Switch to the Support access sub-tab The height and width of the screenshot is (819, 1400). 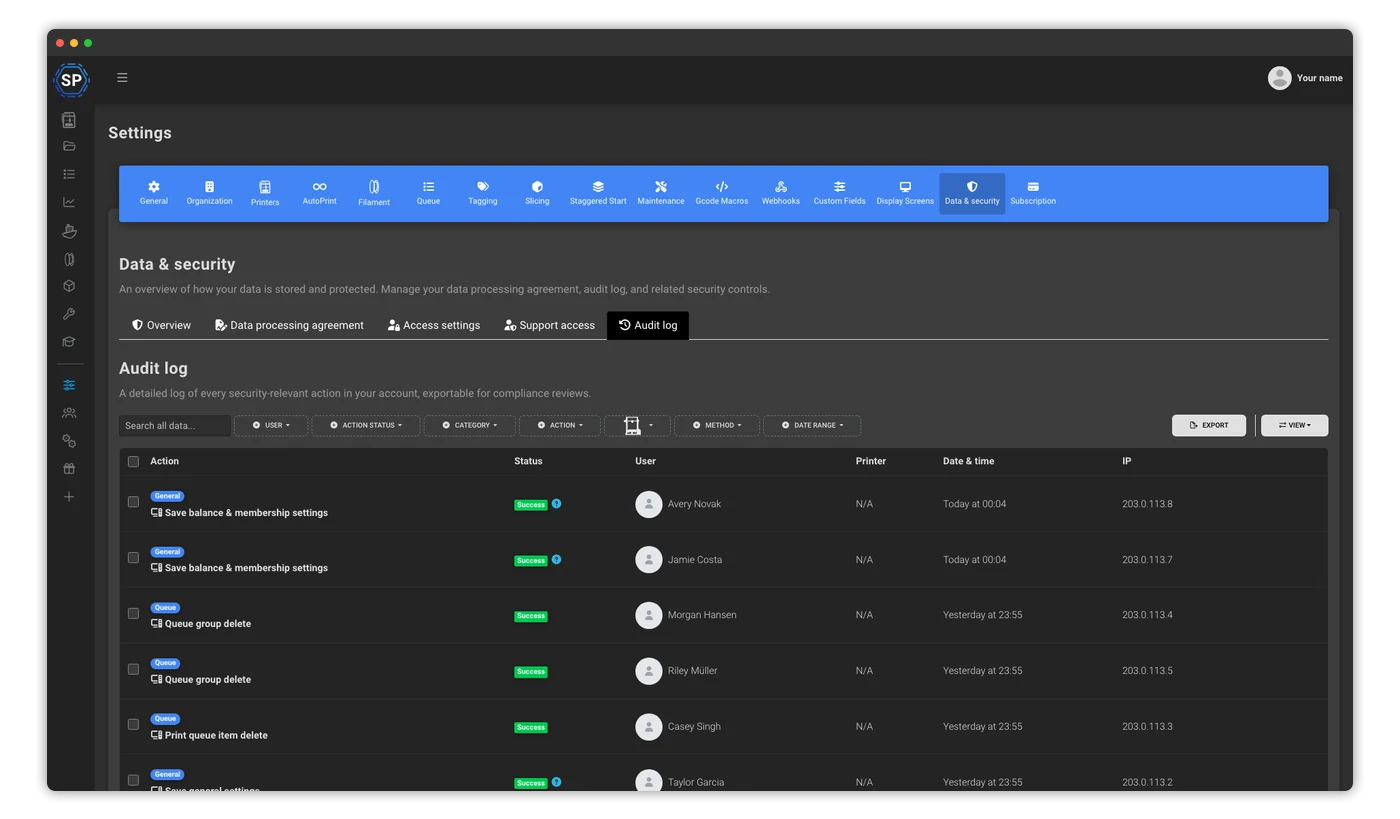[x=550, y=325]
